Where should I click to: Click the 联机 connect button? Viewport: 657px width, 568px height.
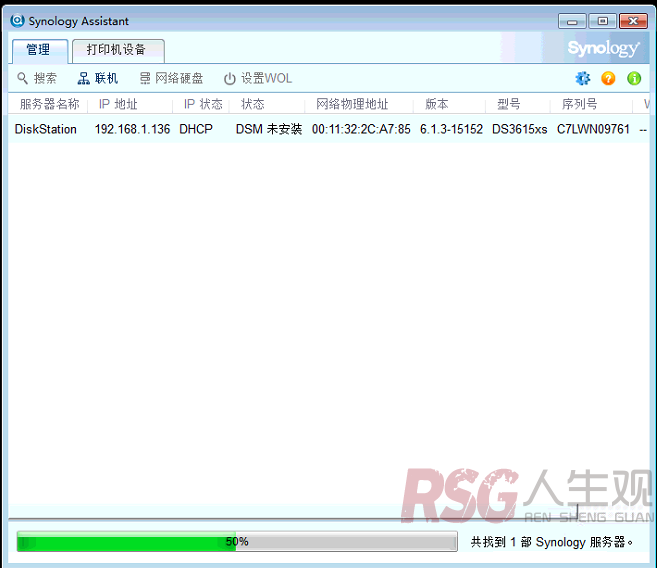(x=98, y=78)
